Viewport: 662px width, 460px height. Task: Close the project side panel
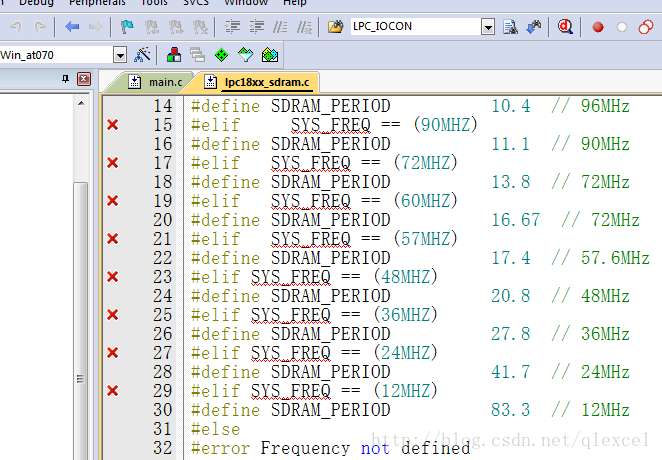[83, 79]
